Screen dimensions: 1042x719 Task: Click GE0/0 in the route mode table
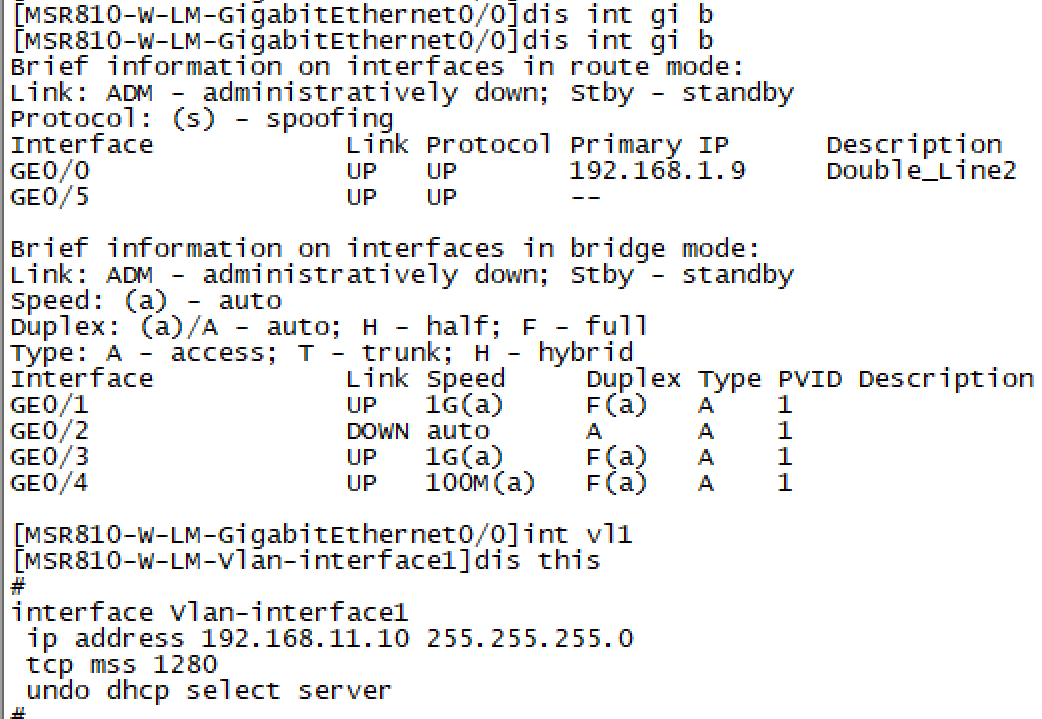pyautogui.click(x=49, y=171)
